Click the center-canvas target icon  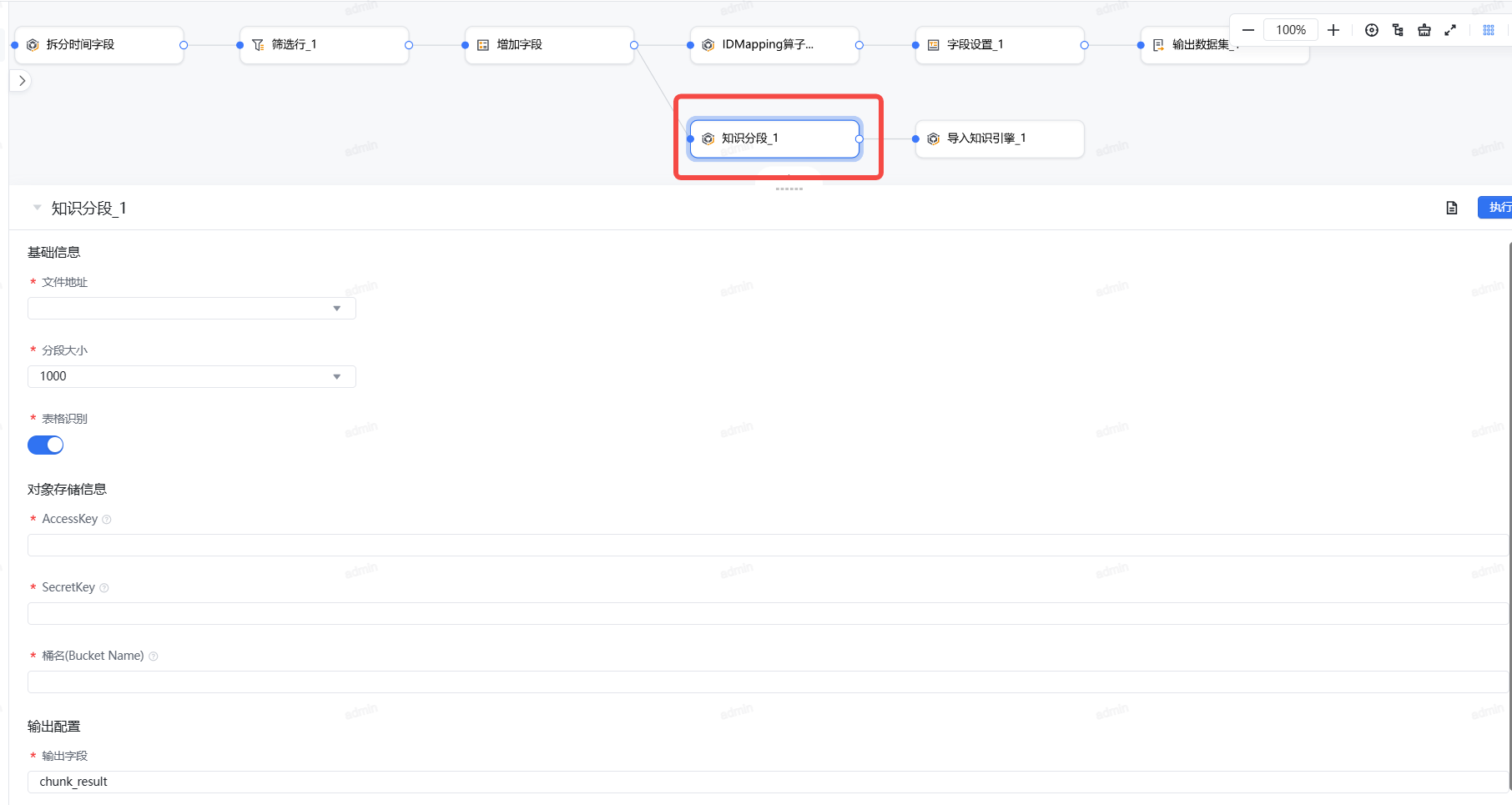click(1371, 30)
